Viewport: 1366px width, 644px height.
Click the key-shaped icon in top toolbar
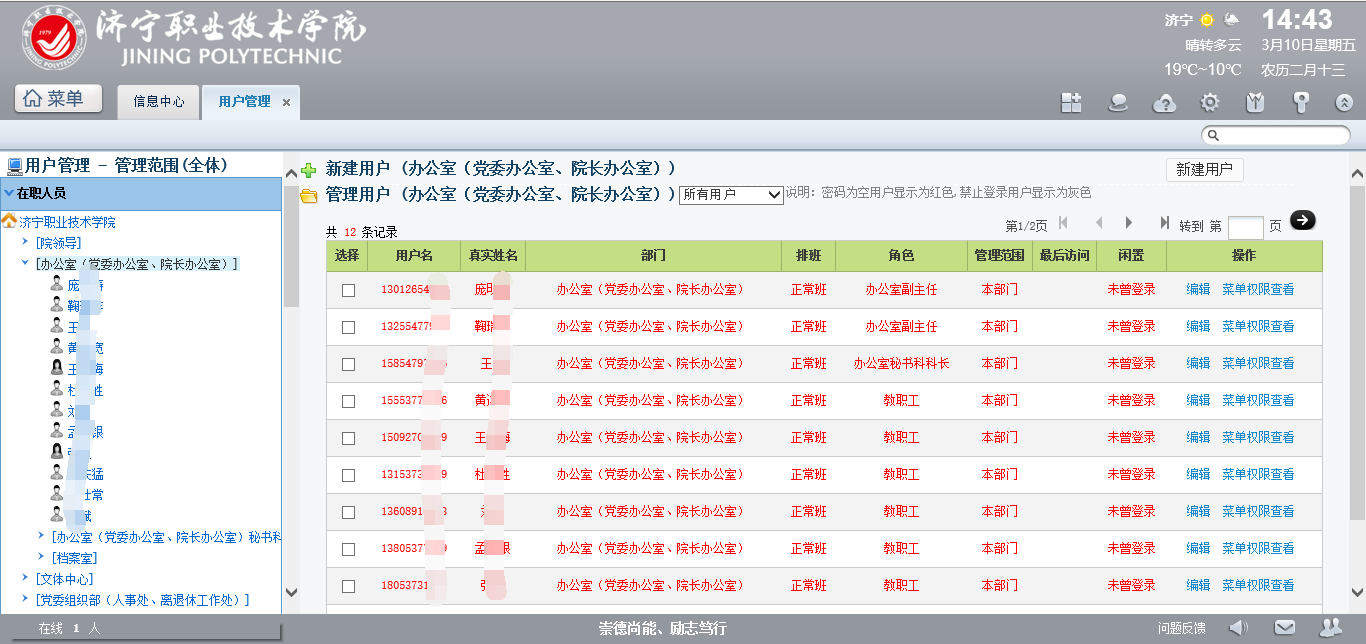coord(1301,102)
